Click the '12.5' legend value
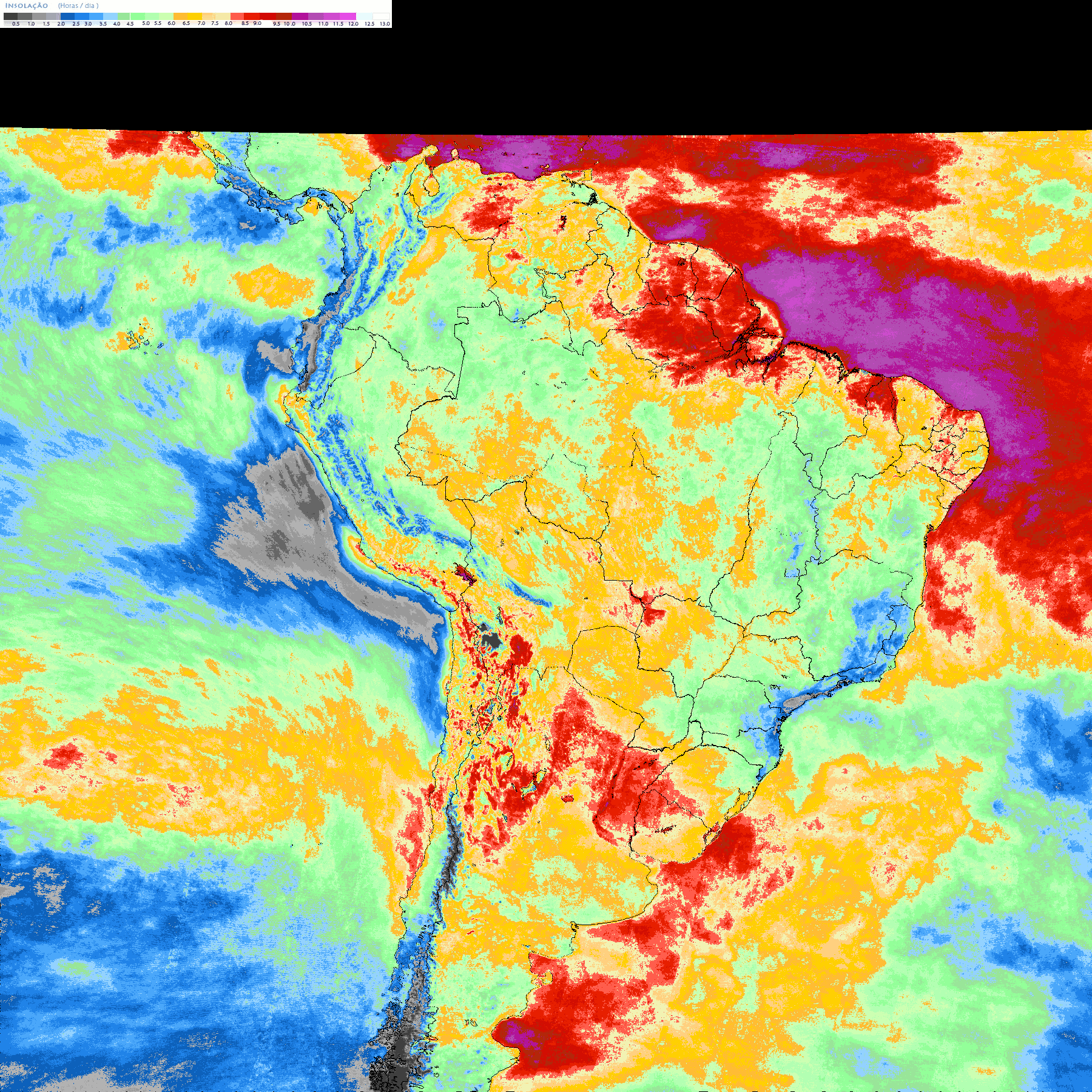Viewport: 1092px width, 1092px height. pos(369,24)
